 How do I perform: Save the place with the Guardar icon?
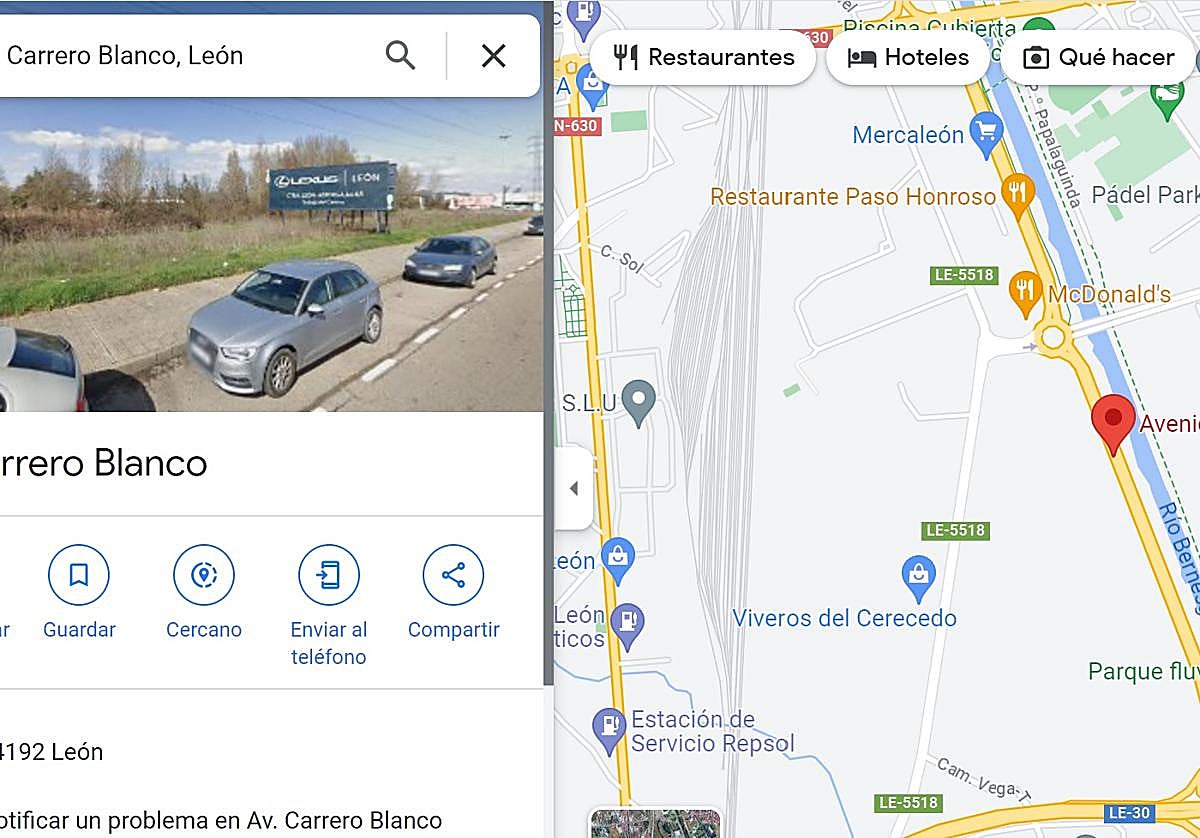tap(79, 575)
